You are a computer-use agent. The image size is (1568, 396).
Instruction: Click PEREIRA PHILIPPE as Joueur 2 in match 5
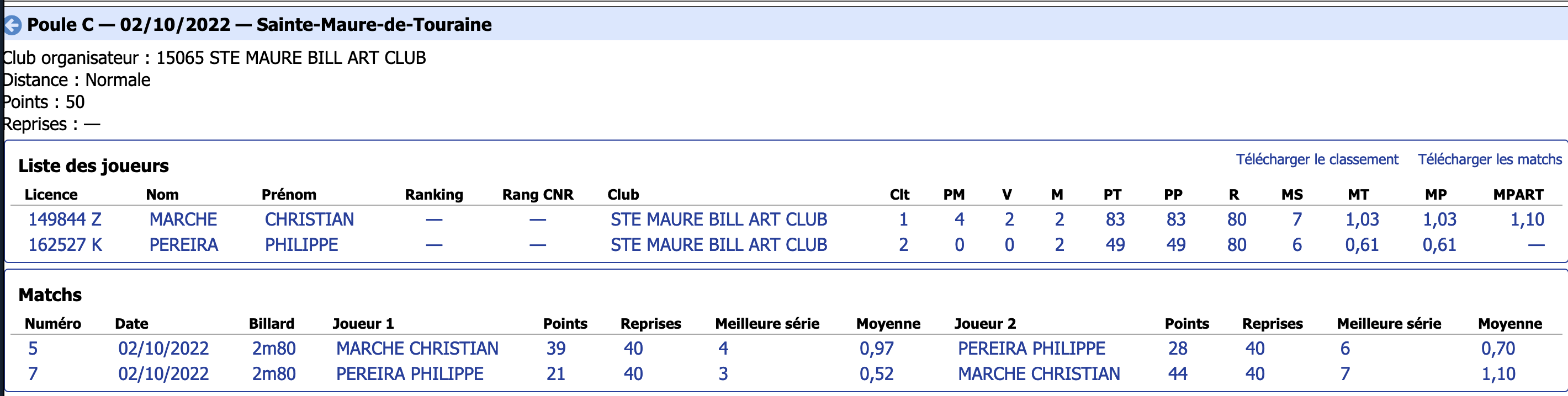coord(1031,349)
